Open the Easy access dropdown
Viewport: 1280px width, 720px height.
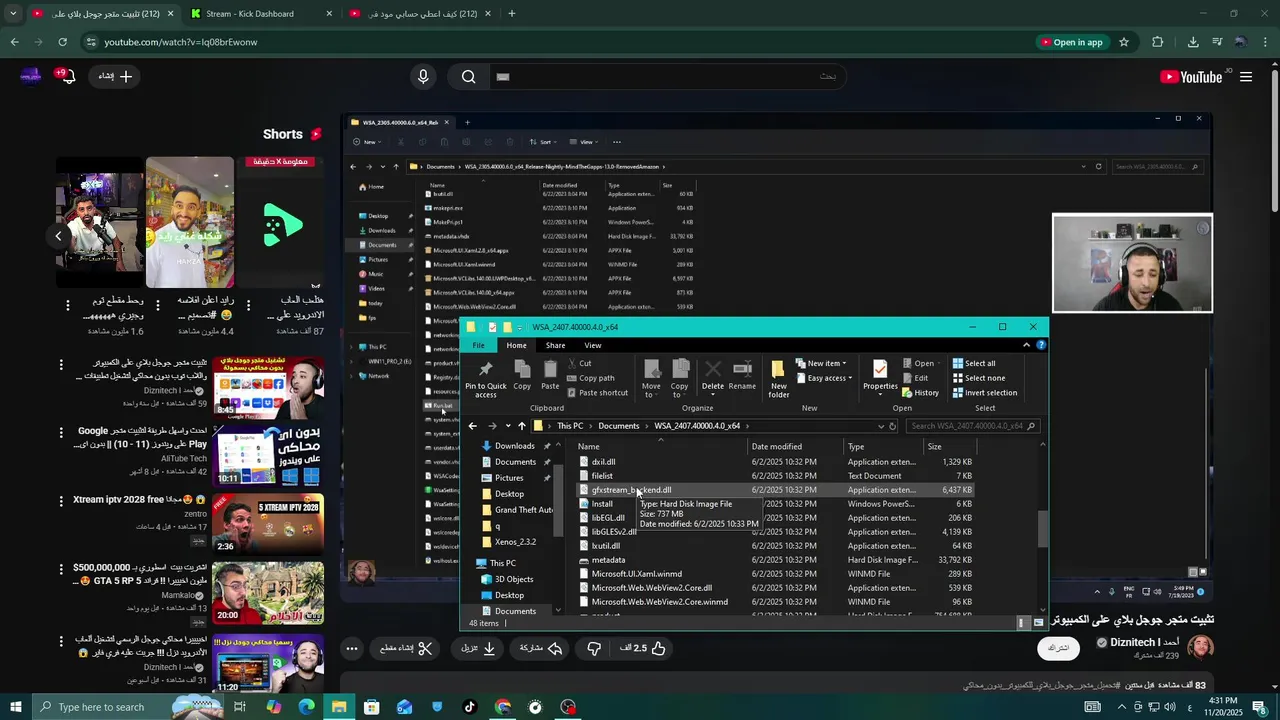pyautogui.click(x=822, y=378)
